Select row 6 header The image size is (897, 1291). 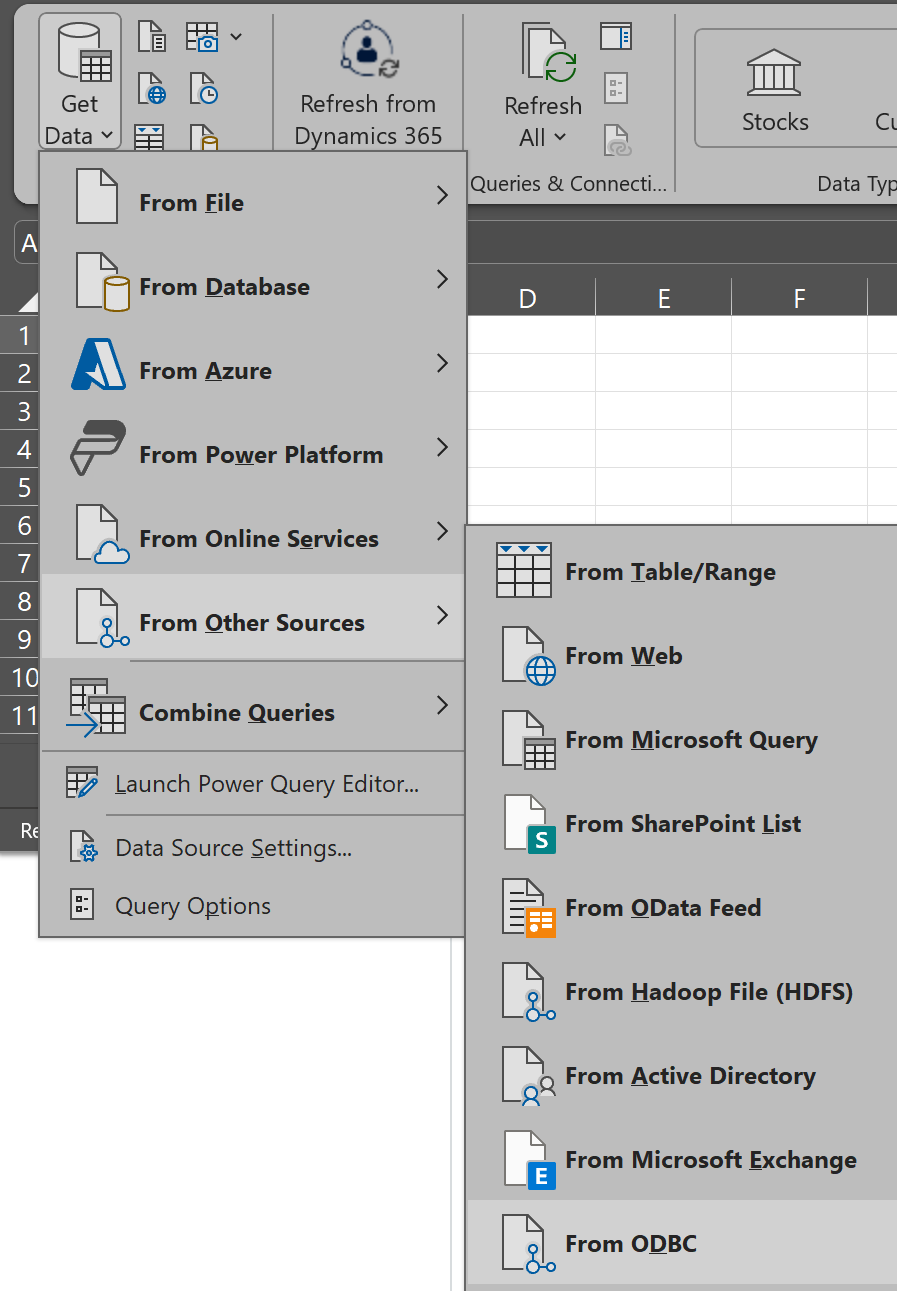click(x=20, y=525)
